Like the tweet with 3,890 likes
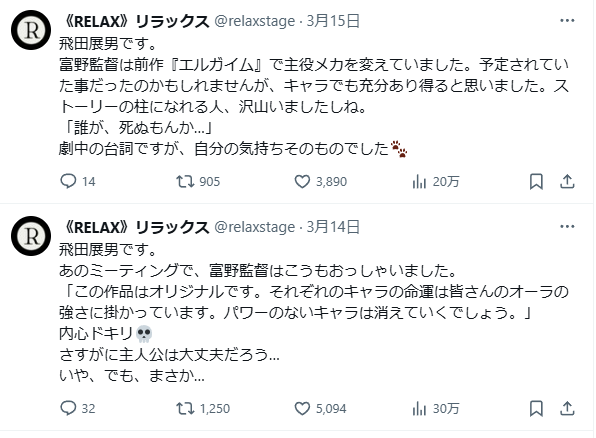Screen dimensions: 596x438 tap(321, 181)
